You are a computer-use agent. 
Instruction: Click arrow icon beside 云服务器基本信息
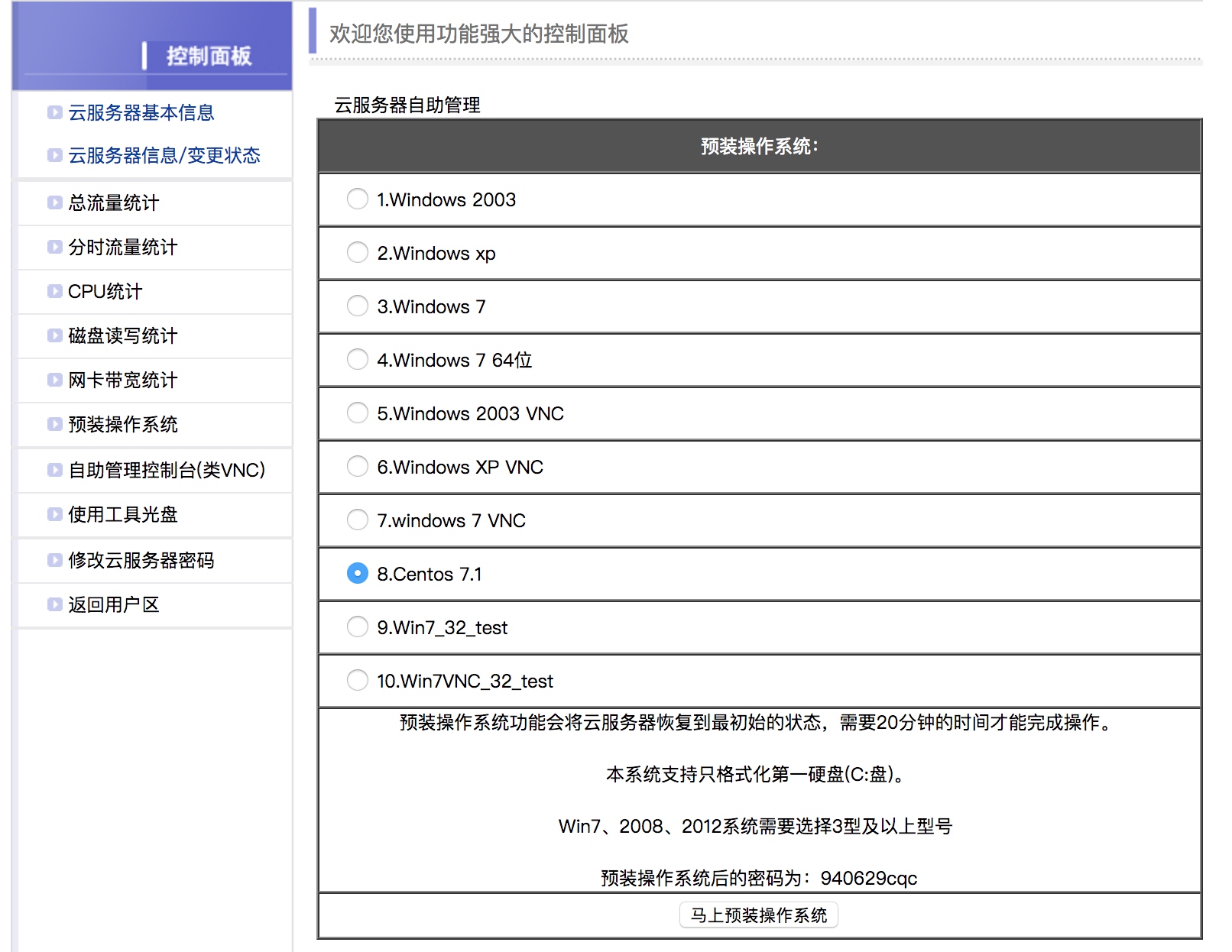pyautogui.click(x=54, y=112)
